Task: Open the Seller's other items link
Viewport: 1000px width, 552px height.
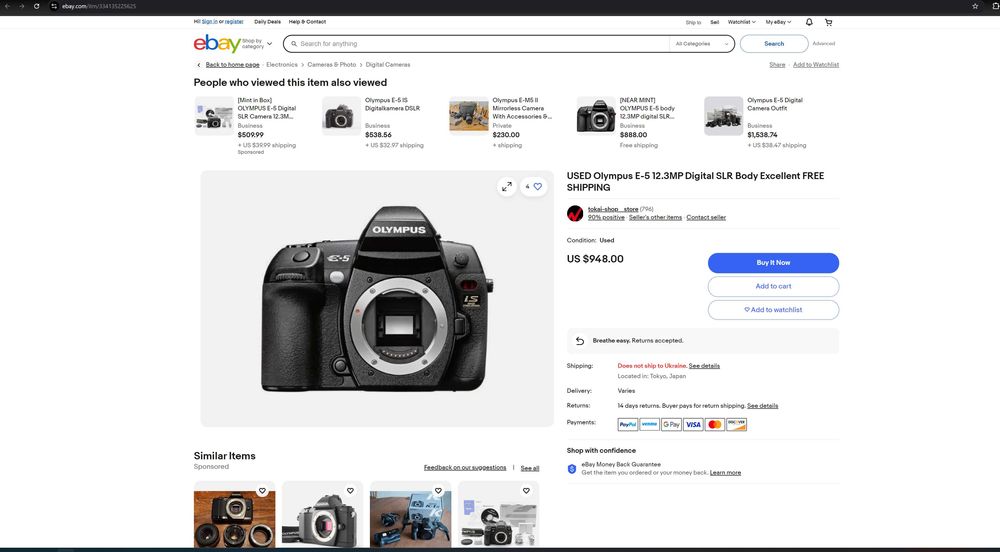Action: click(655, 217)
